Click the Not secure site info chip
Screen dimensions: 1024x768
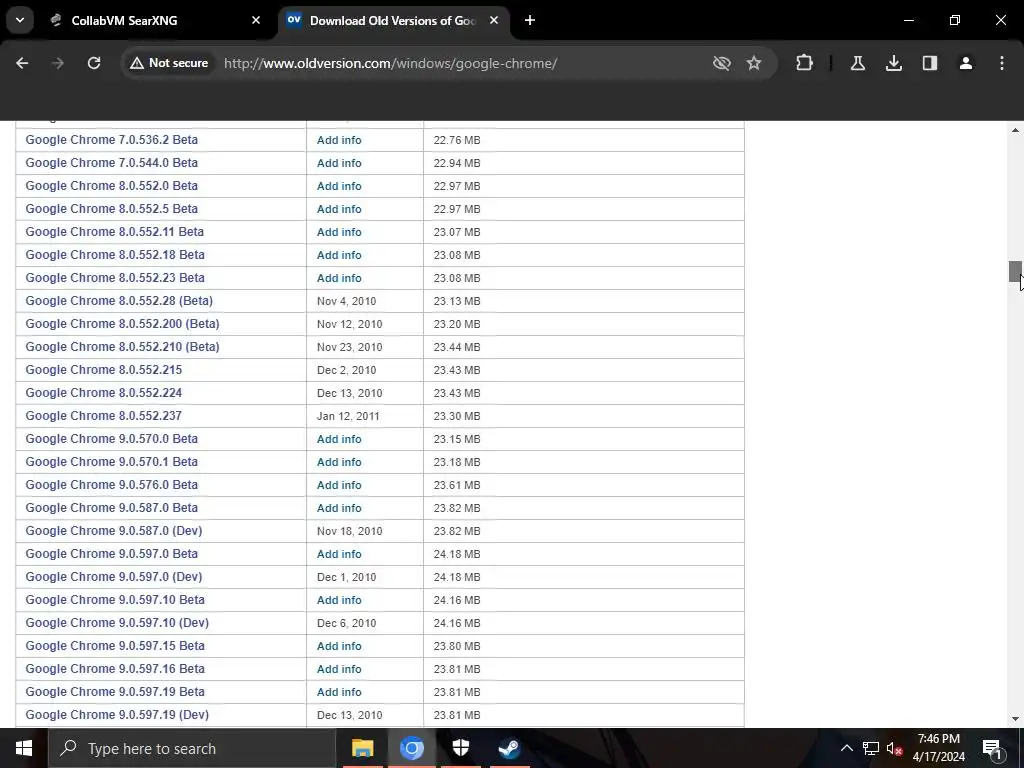point(169,63)
